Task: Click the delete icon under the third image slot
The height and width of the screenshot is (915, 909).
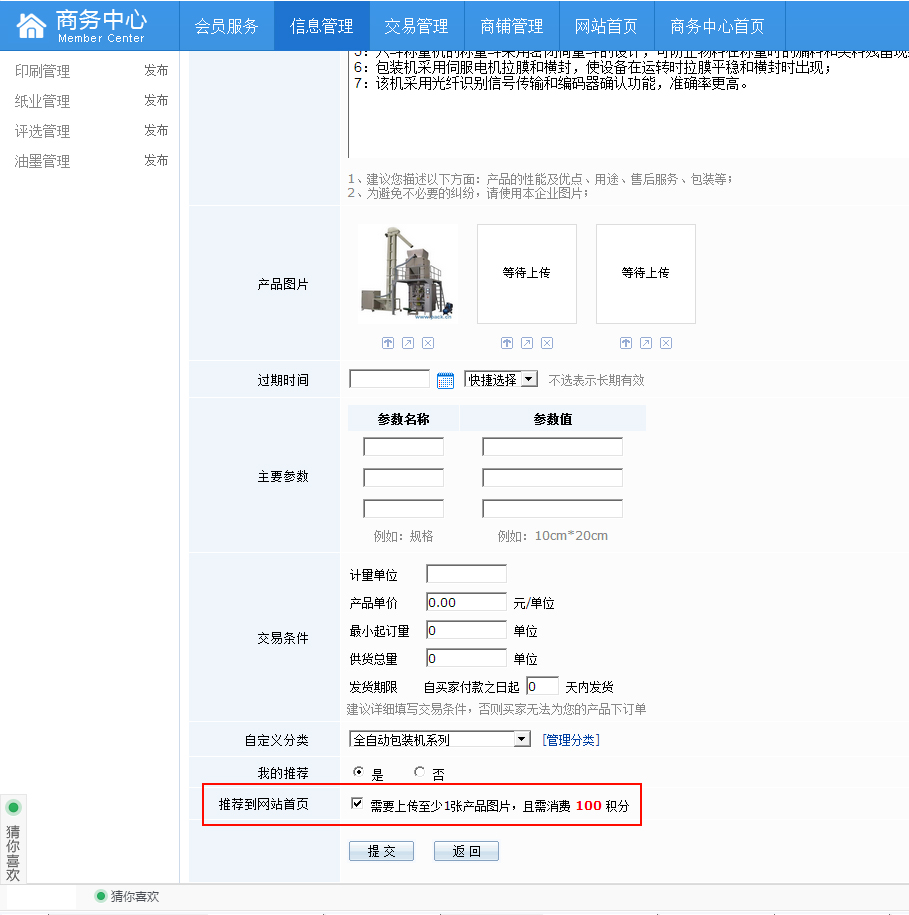Action: coord(666,343)
